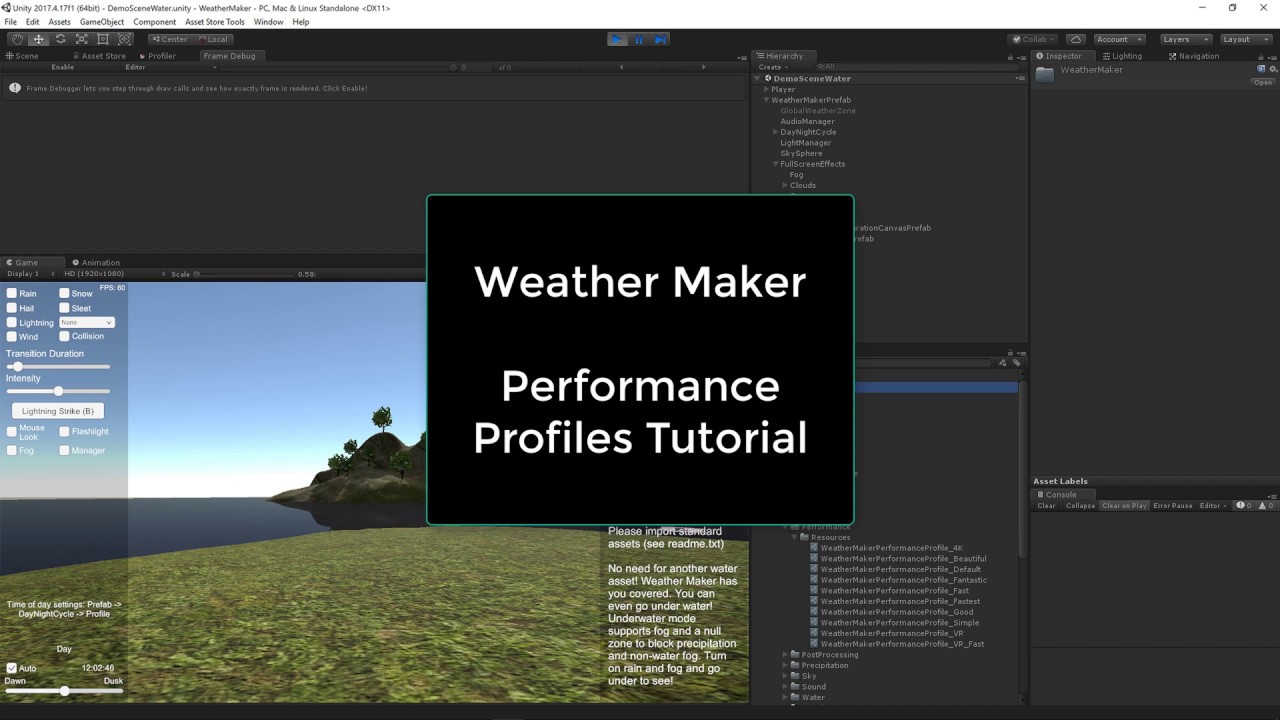Adjust the Dawn to Dusk time slider

(x=64, y=691)
